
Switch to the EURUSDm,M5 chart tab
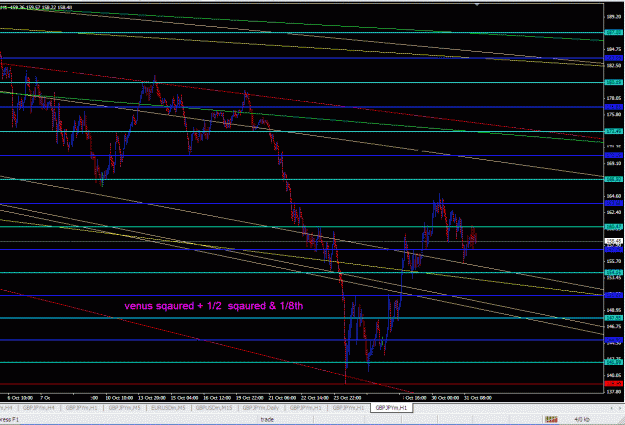168,408
